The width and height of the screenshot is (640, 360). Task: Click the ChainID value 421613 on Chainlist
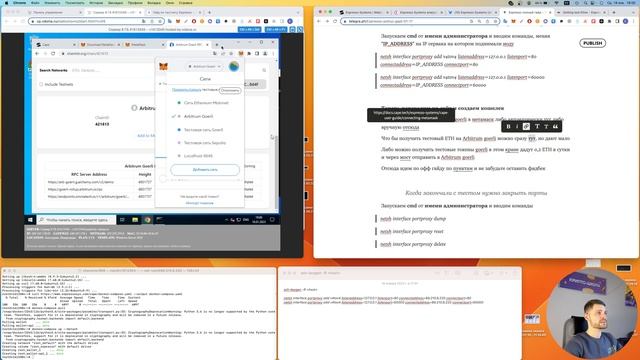point(102,124)
